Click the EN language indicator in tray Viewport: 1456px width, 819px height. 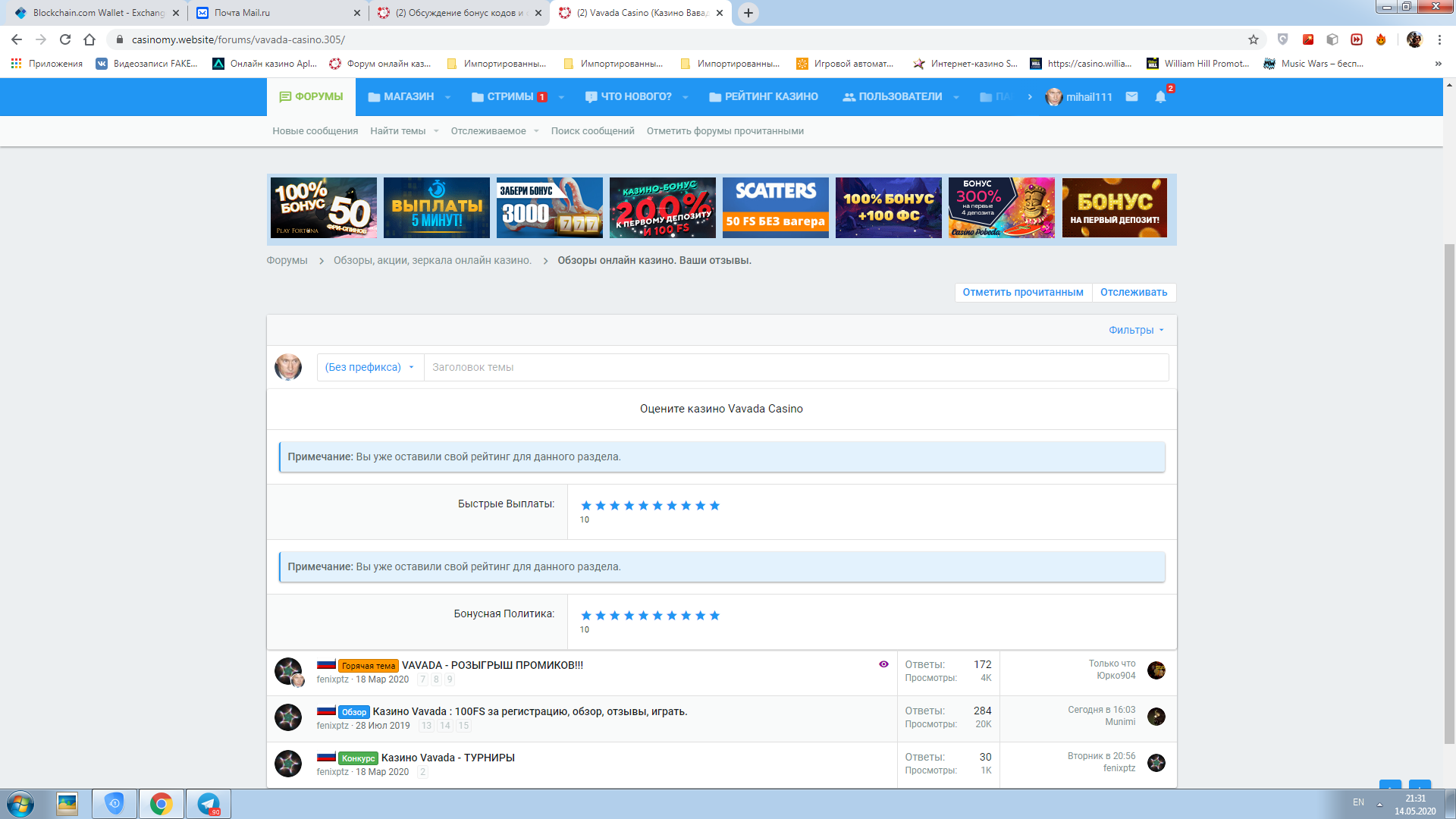[1358, 802]
